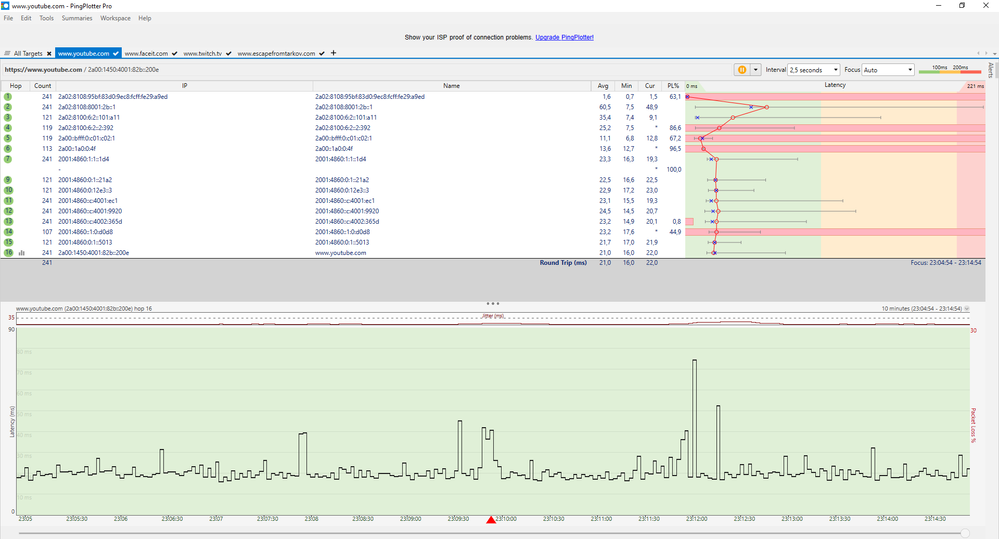Switch to the www.faceit.com tab
The image size is (999, 539).
(x=147, y=54)
